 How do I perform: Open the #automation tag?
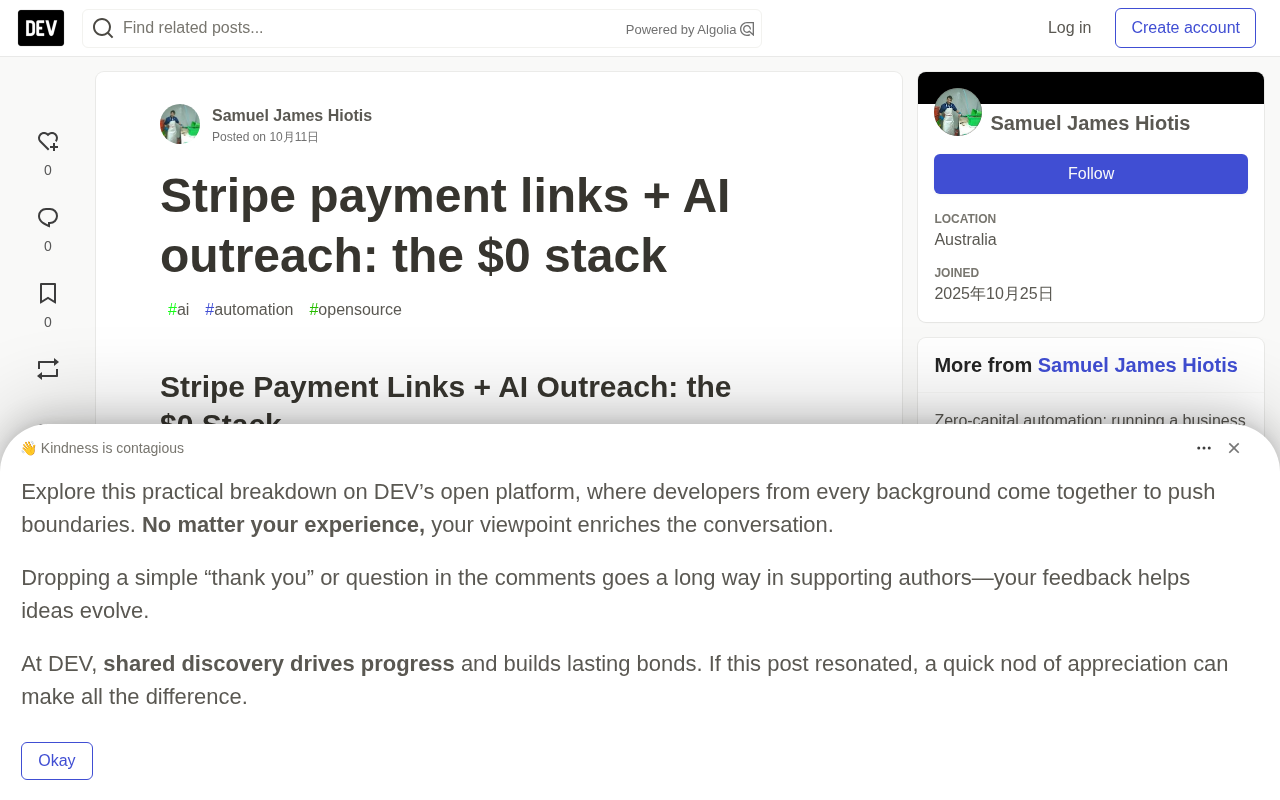click(x=249, y=310)
